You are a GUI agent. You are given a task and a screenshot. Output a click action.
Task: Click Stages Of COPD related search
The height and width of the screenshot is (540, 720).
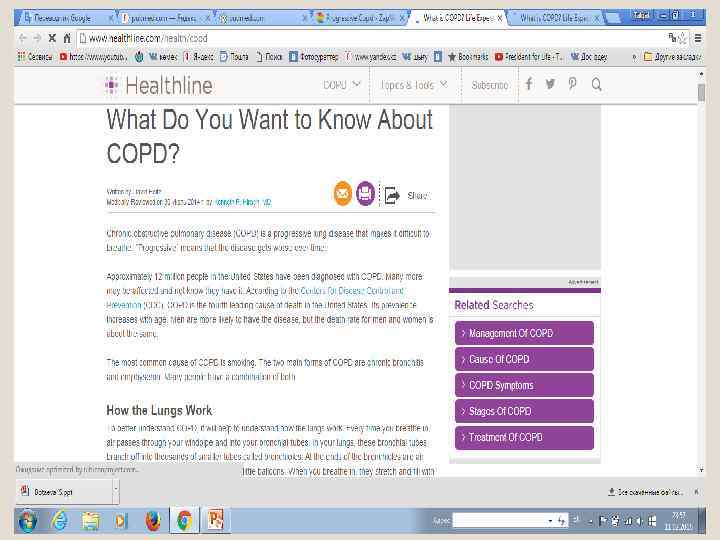point(524,411)
